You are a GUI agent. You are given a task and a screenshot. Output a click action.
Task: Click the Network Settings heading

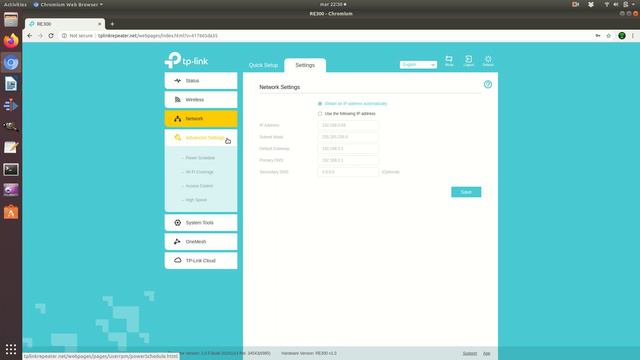coord(280,87)
